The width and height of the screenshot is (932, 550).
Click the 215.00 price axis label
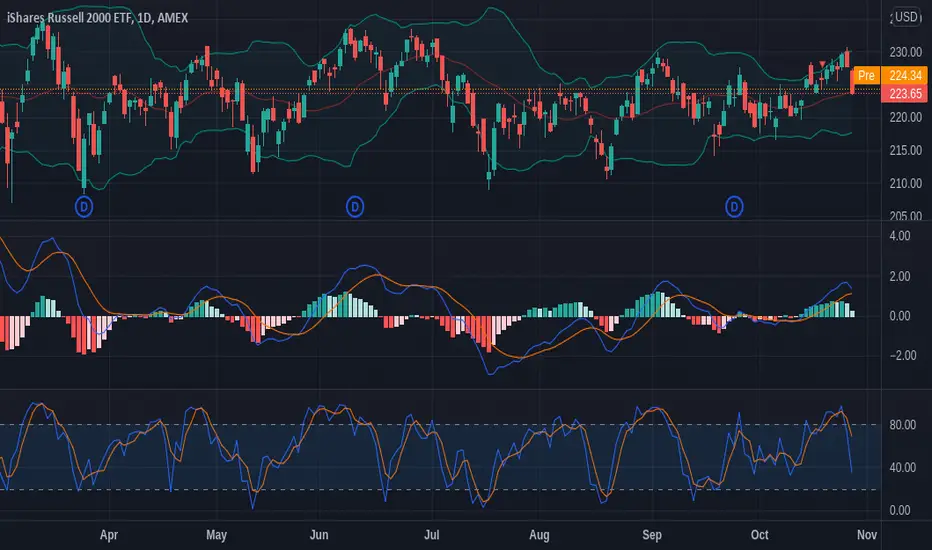click(x=905, y=150)
